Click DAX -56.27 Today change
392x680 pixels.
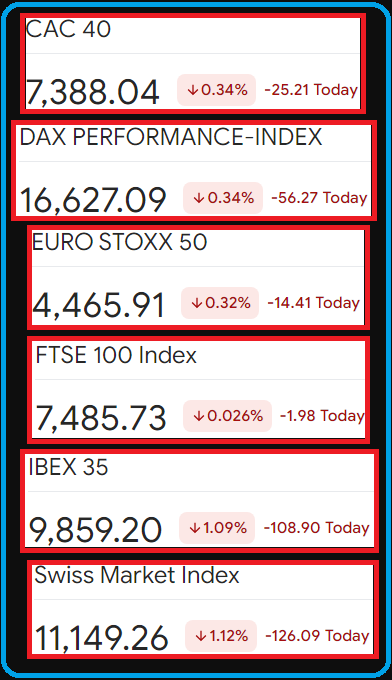319,198
